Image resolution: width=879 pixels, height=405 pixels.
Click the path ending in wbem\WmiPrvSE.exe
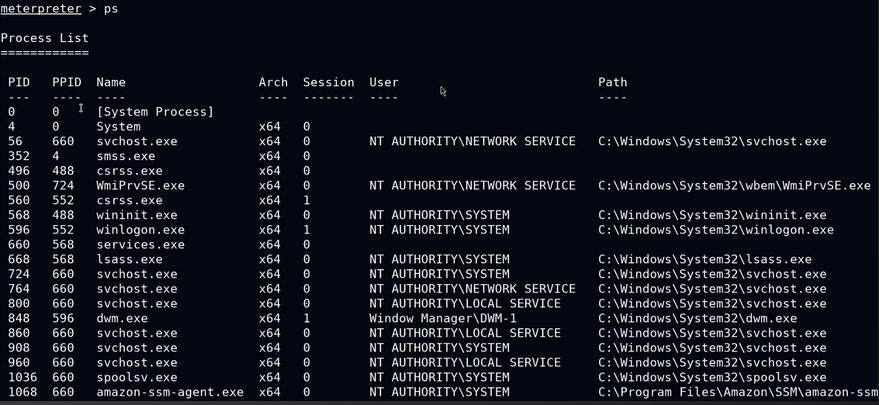pos(734,185)
